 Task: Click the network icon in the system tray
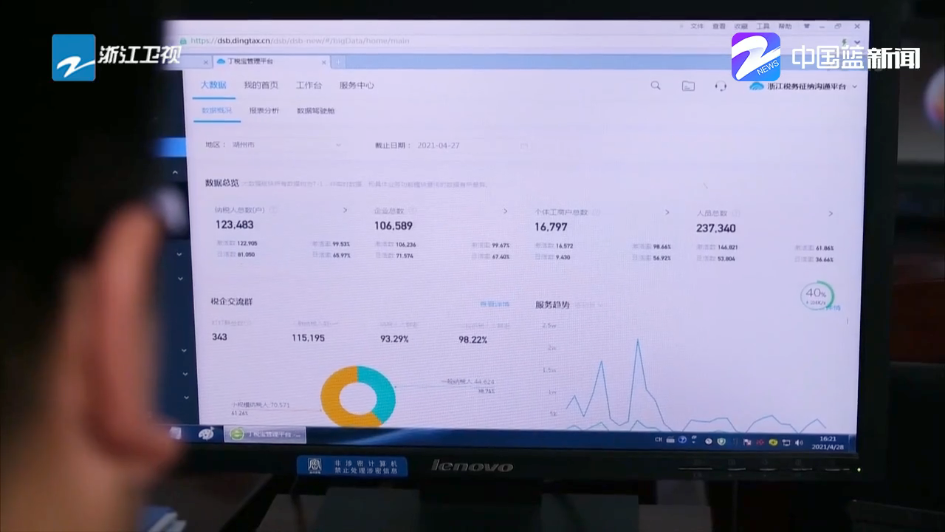pyautogui.click(x=786, y=443)
